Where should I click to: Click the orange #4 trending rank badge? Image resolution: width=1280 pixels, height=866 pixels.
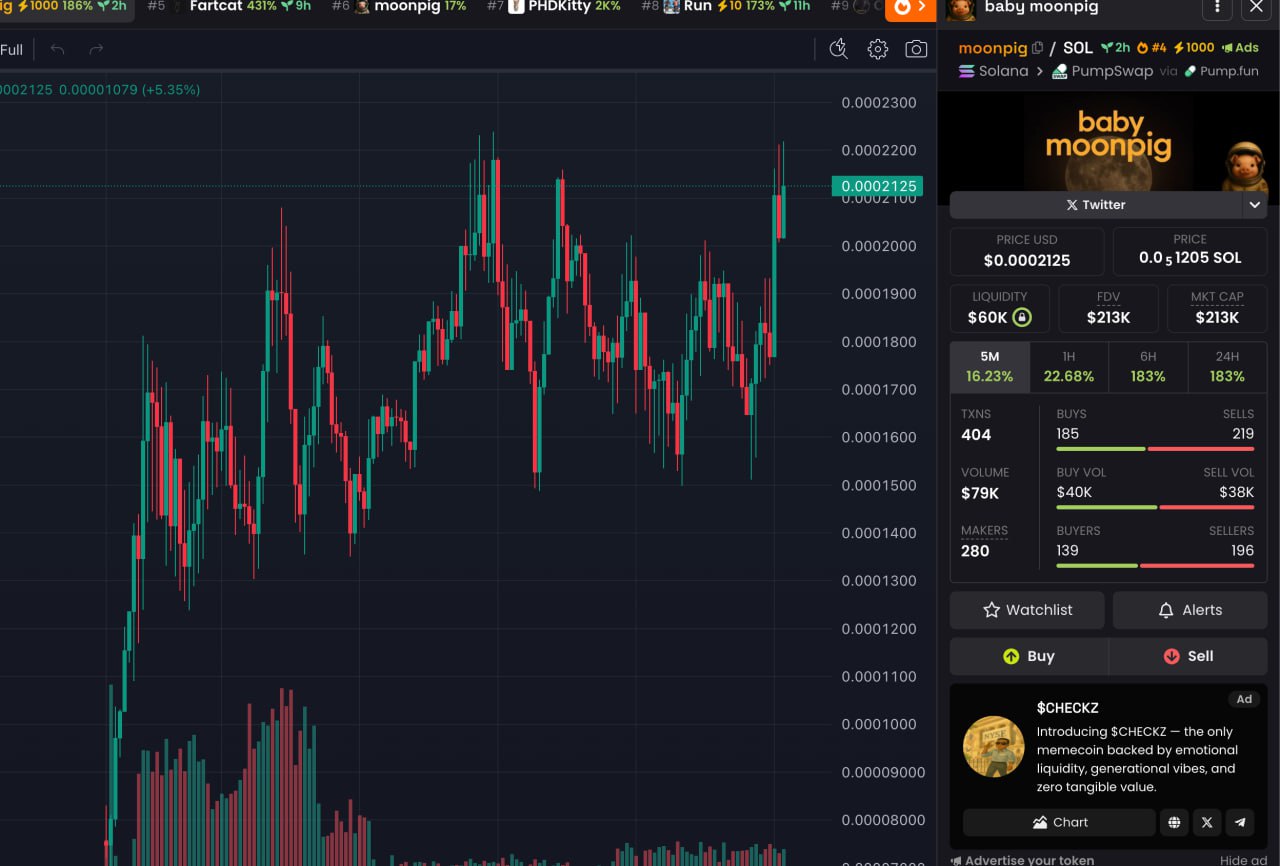coord(1152,48)
